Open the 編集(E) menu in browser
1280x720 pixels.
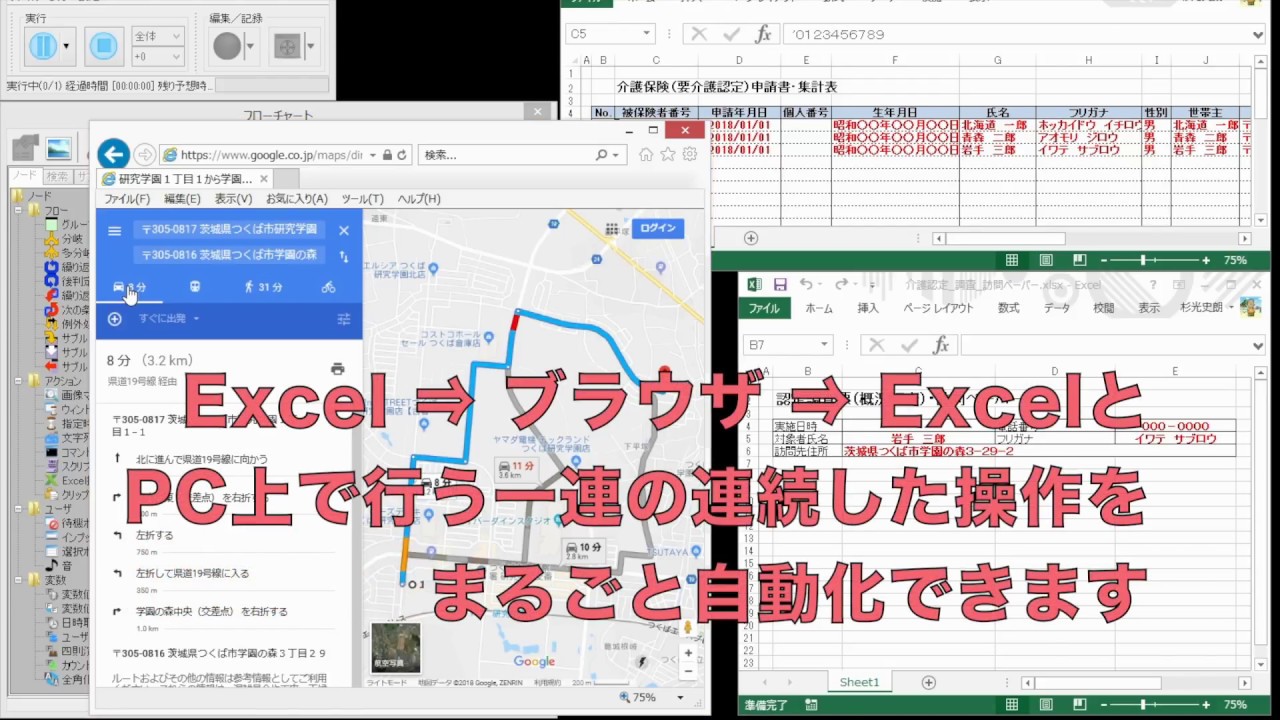[182, 199]
